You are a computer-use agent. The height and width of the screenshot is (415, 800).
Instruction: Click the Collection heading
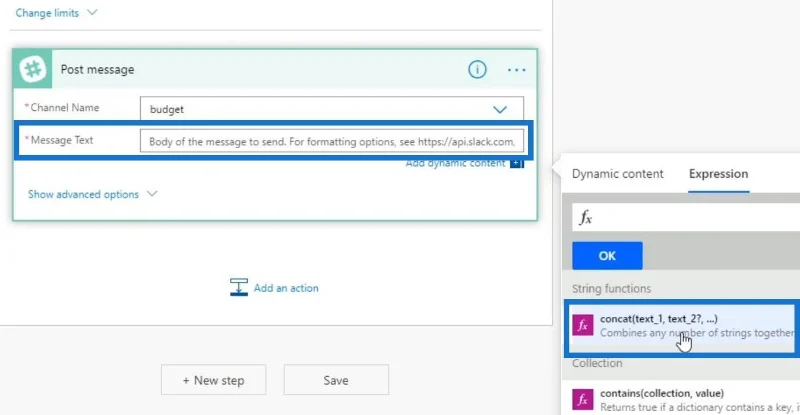(x=597, y=363)
